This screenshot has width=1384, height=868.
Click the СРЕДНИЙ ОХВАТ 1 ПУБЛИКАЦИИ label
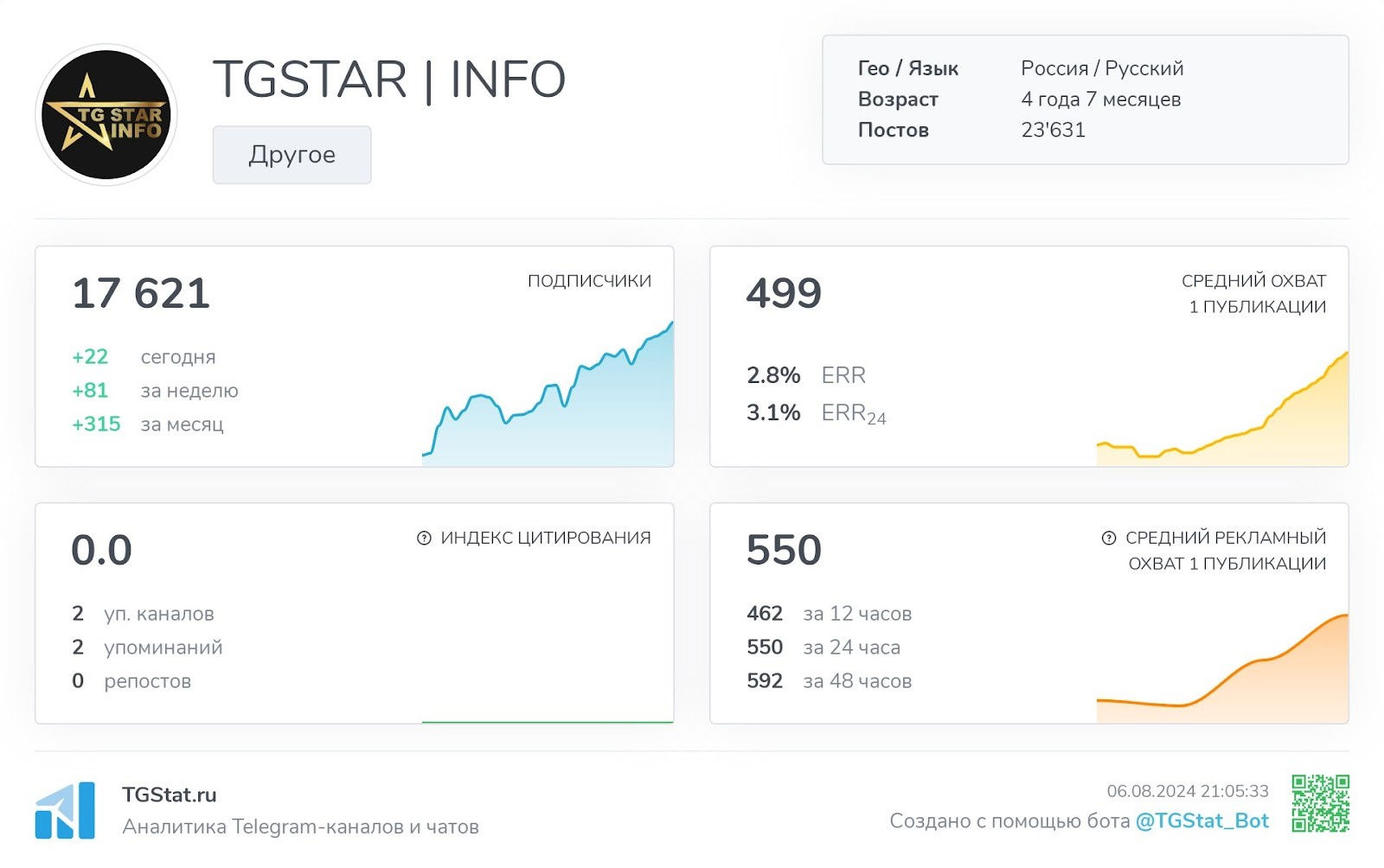point(1253,294)
